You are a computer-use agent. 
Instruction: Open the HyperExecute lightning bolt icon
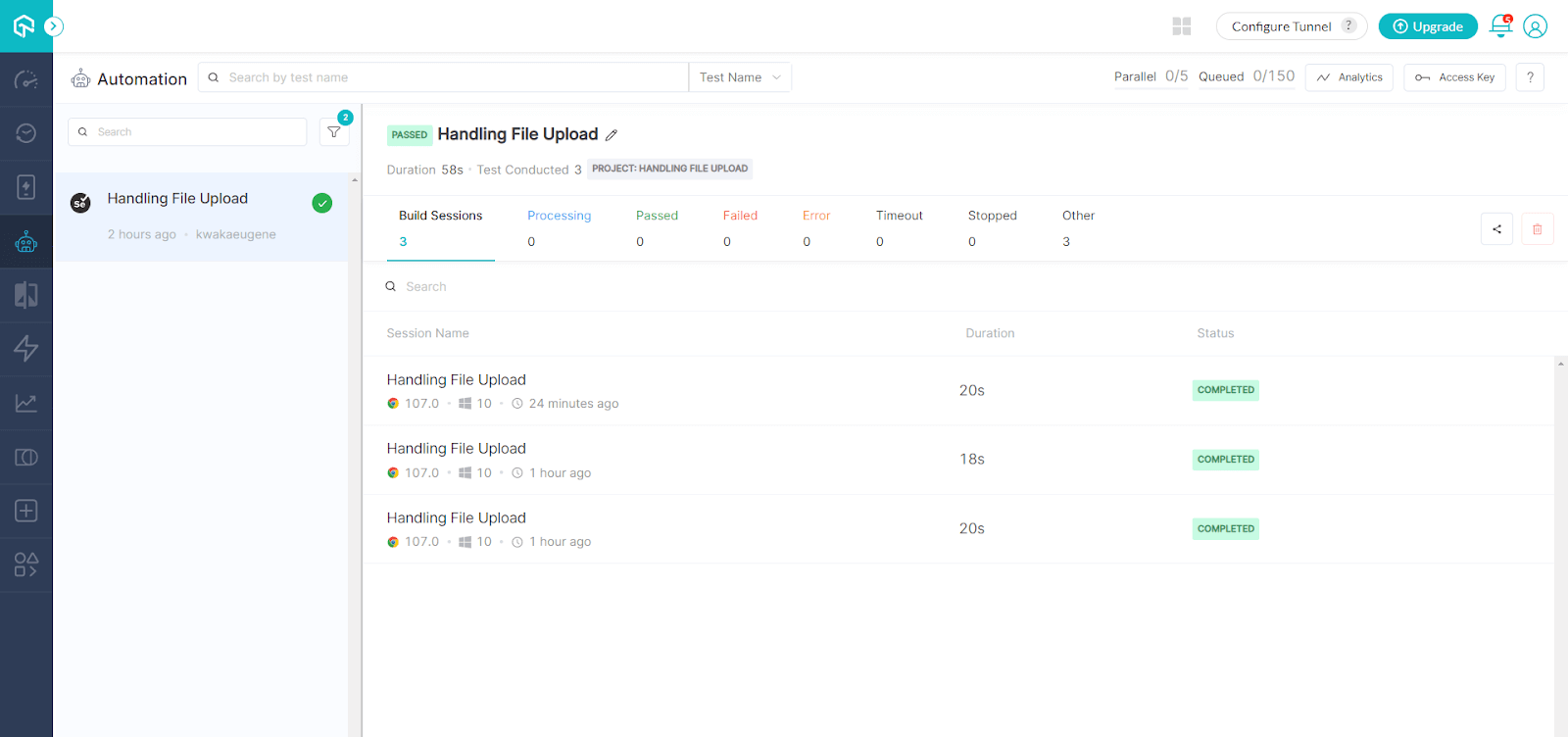[x=26, y=348]
